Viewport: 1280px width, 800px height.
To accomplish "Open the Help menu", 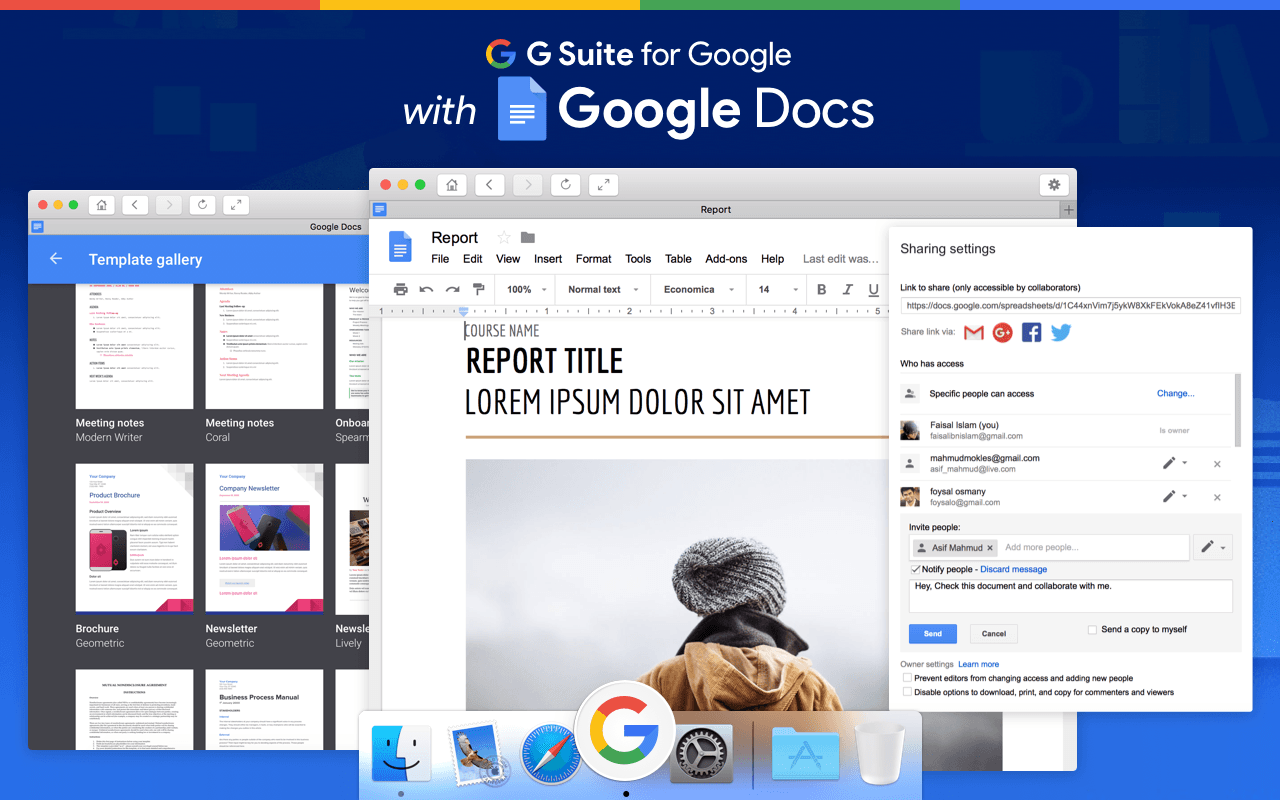I will pyautogui.click(x=772, y=259).
